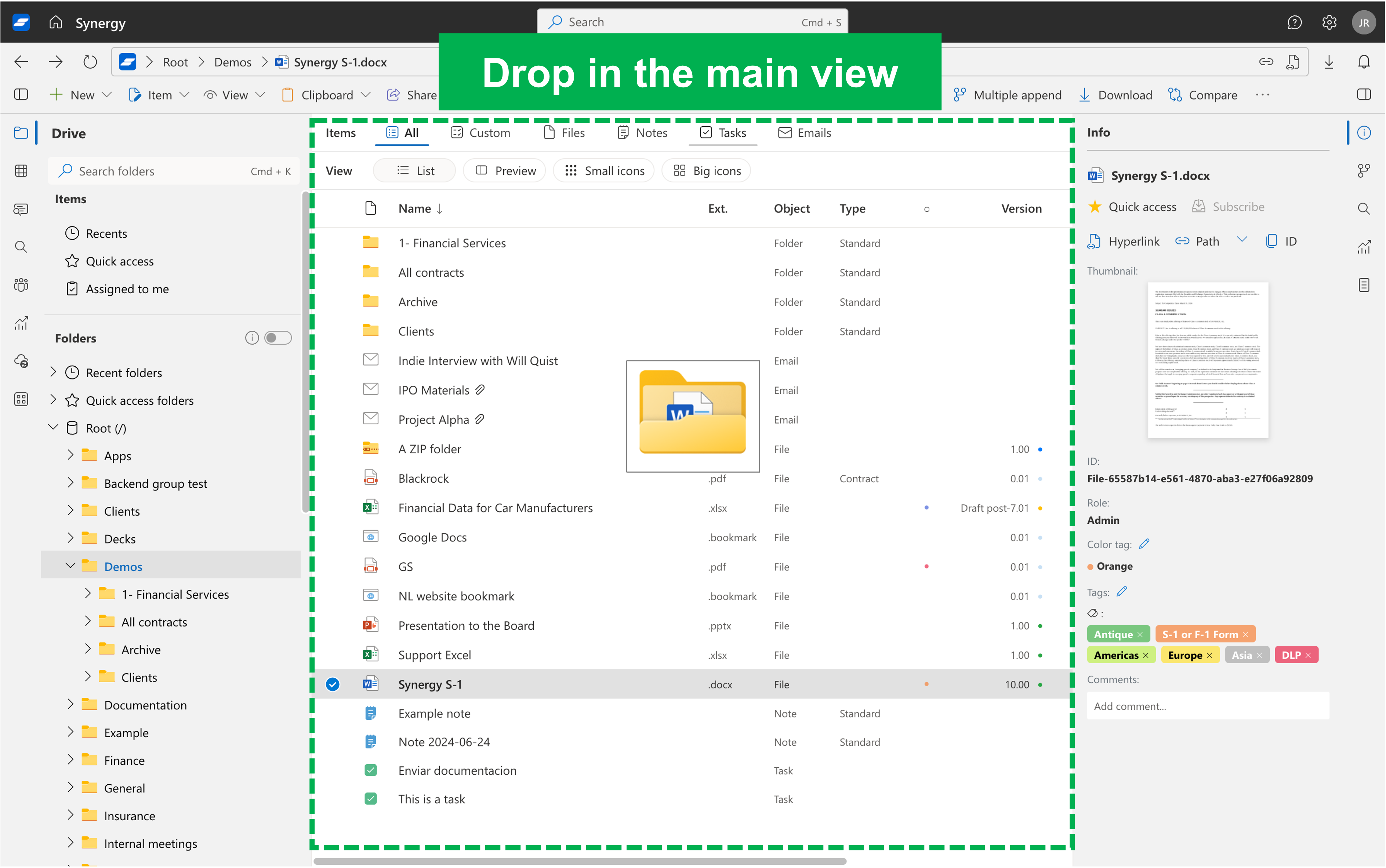This screenshot has height=868, width=1386.
Task: Click the Hyperlink button in Info
Action: point(1124,242)
